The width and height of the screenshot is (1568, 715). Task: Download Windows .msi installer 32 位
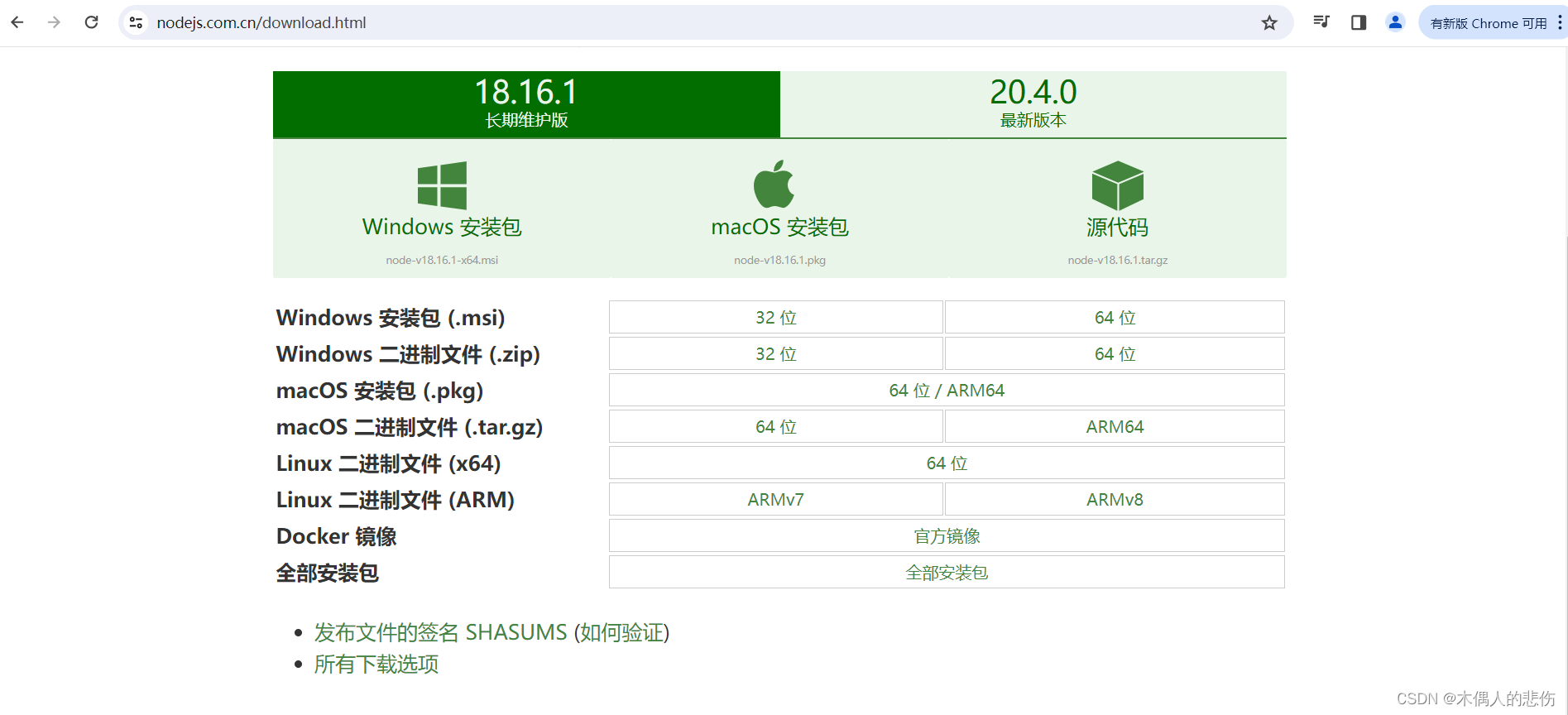776,317
